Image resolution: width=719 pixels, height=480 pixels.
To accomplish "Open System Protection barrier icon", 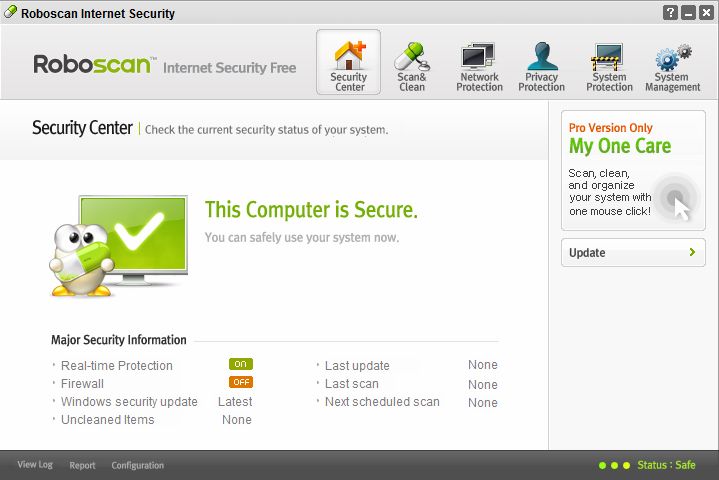I will (x=608, y=57).
